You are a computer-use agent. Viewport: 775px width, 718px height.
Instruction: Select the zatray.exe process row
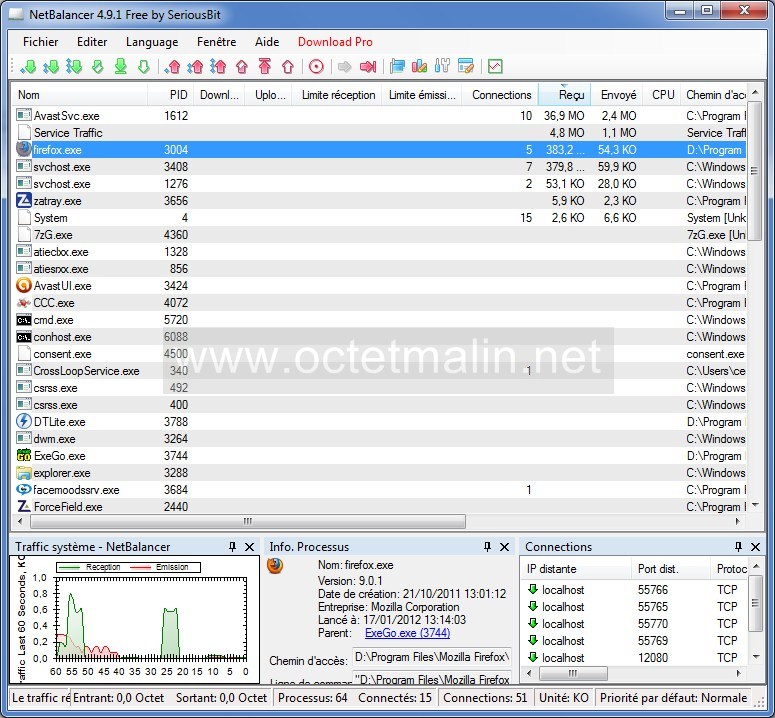379,201
